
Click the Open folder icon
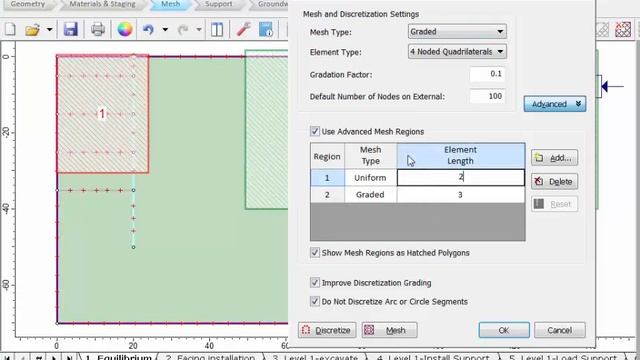click(x=32, y=29)
